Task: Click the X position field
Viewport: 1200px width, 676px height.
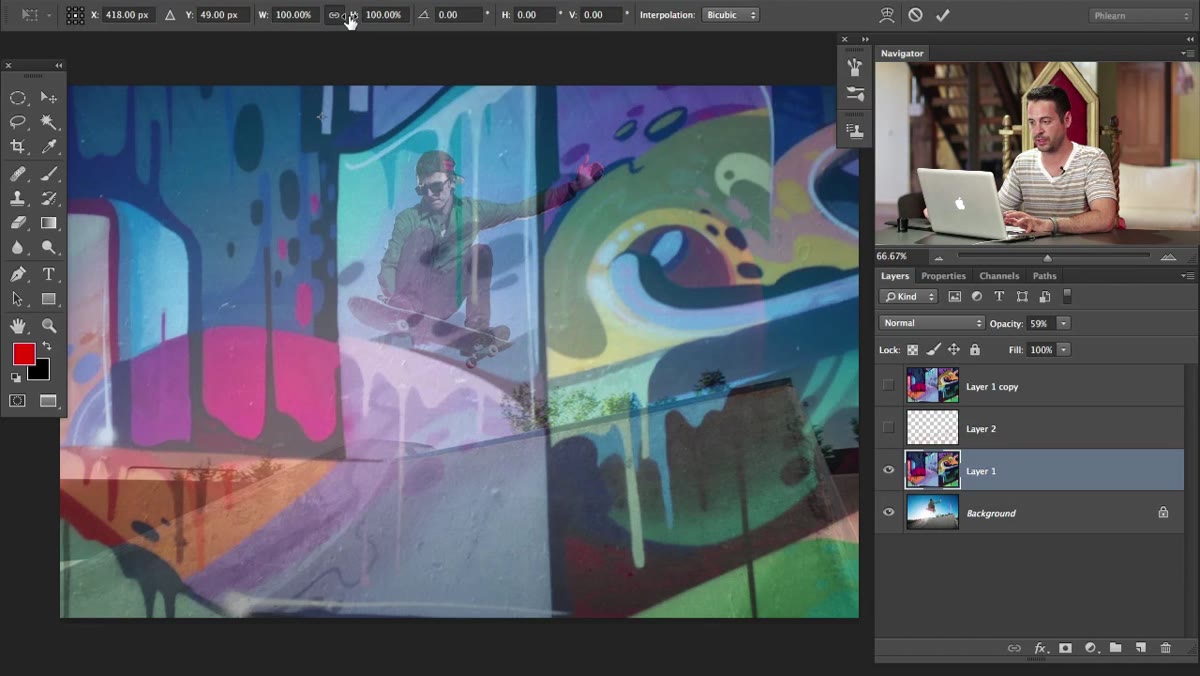Action: [131, 15]
